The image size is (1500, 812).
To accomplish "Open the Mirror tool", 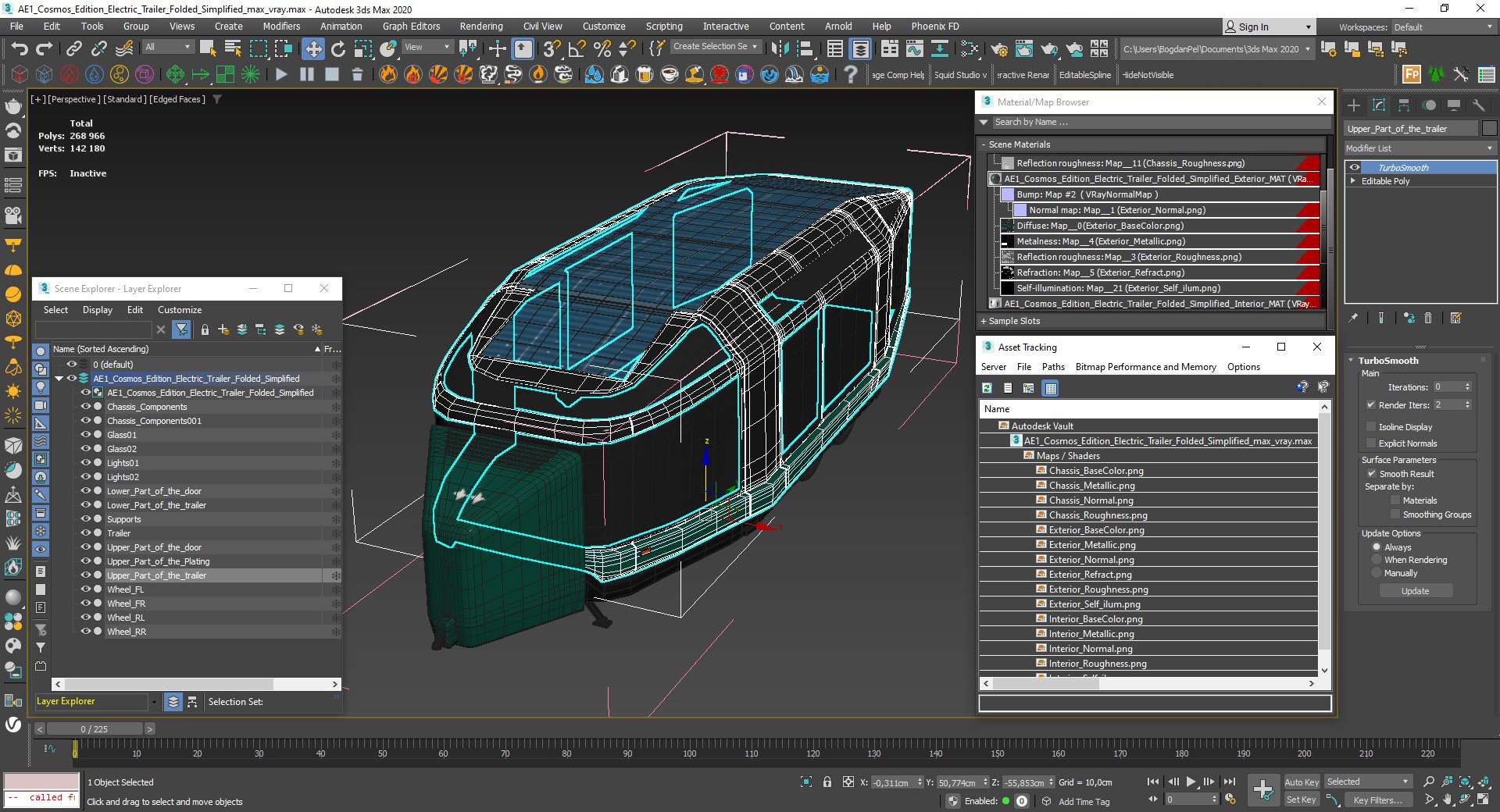I will point(780,49).
